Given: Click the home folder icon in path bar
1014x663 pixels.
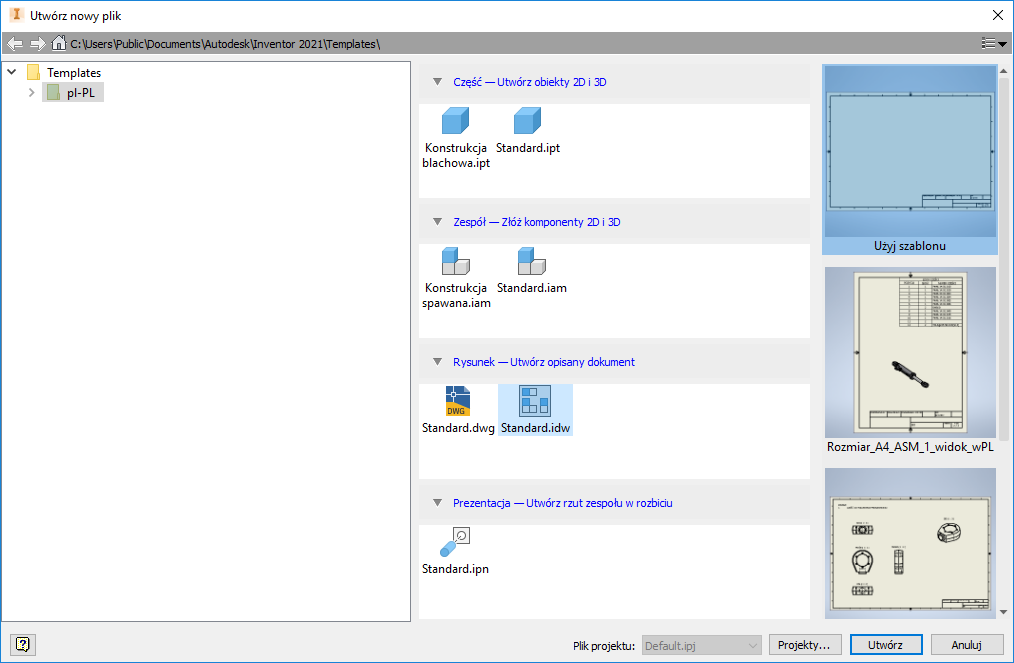Looking at the screenshot, I should pos(59,43).
